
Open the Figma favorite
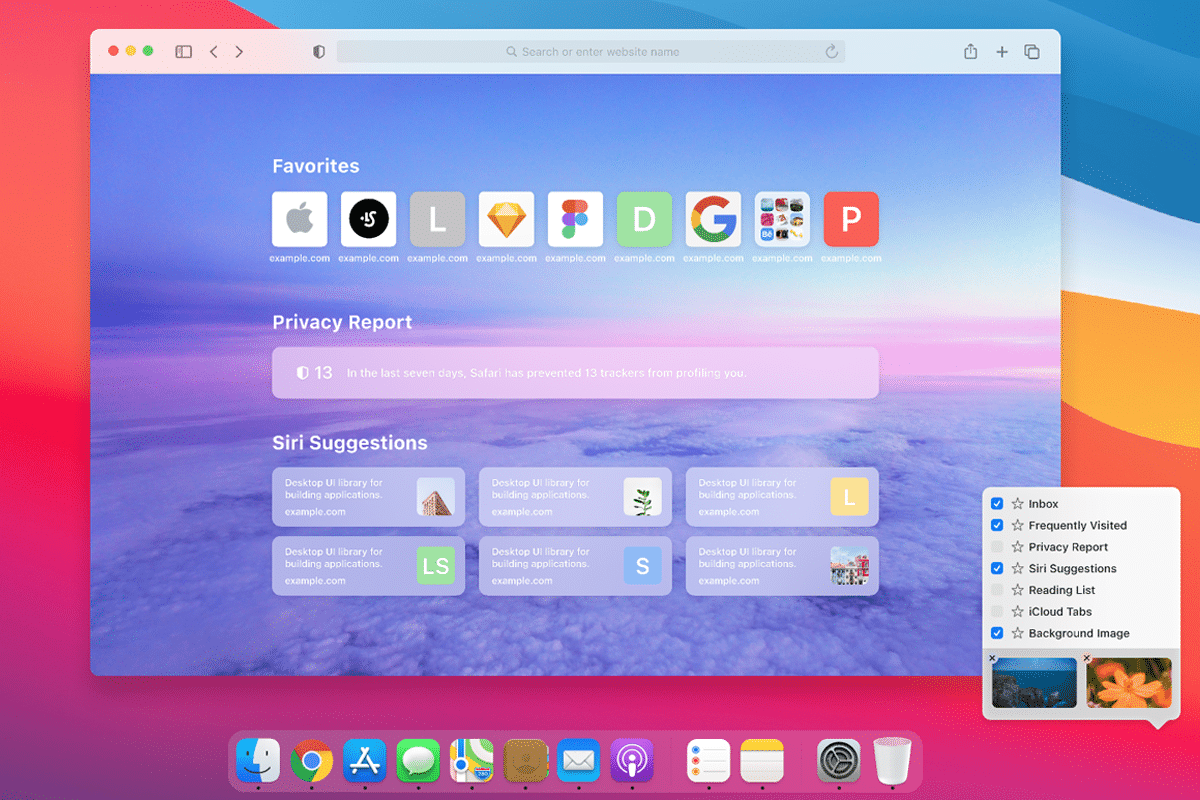pyautogui.click(x=575, y=219)
